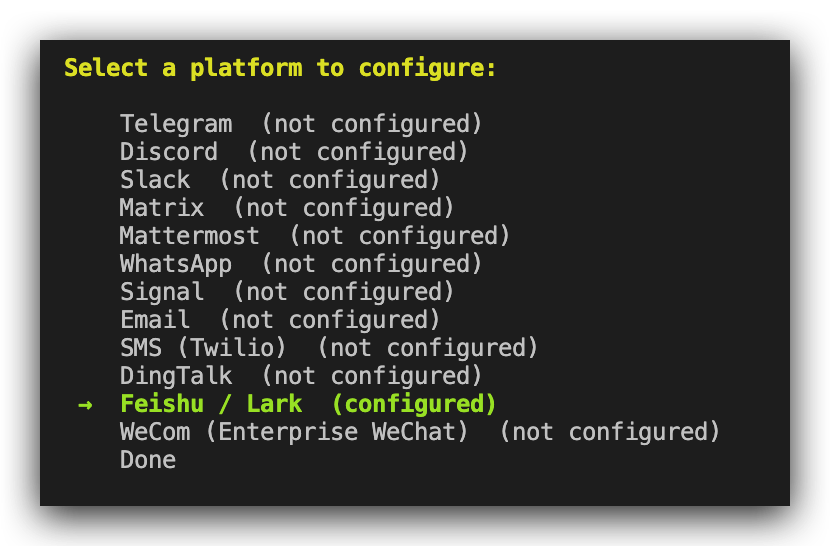830x546 pixels.
Task: Select the Mattermost platform name
Action: 190,236
